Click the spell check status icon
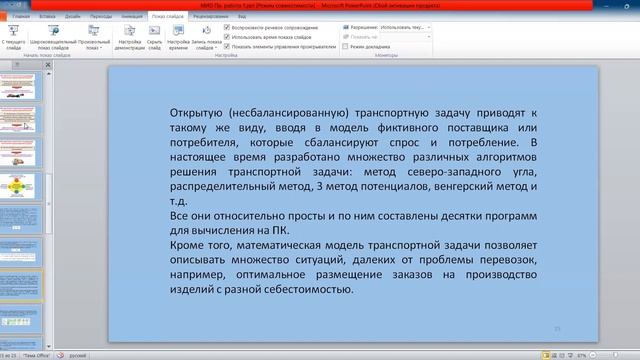This screenshot has height=360, width=640. pyautogui.click(x=60, y=356)
